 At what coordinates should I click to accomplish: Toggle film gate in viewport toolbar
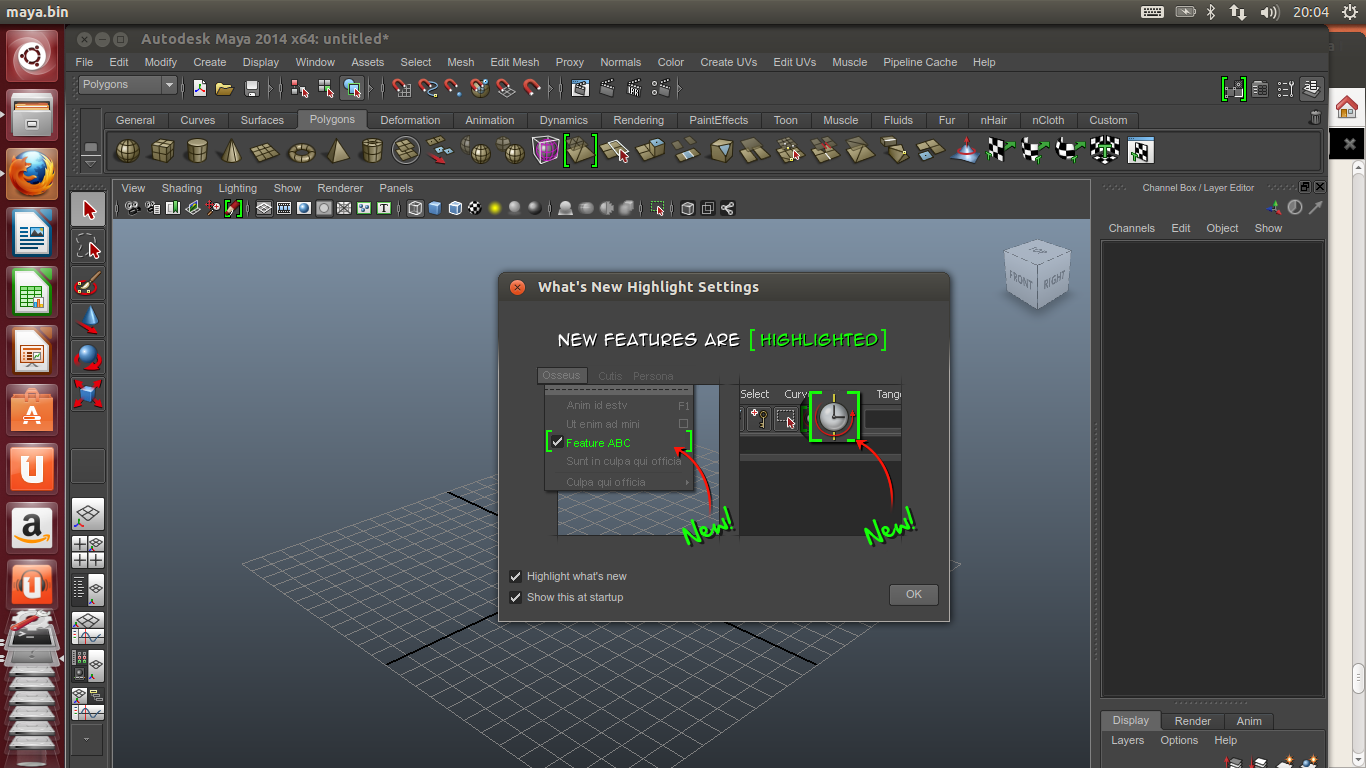coord(284,208)
